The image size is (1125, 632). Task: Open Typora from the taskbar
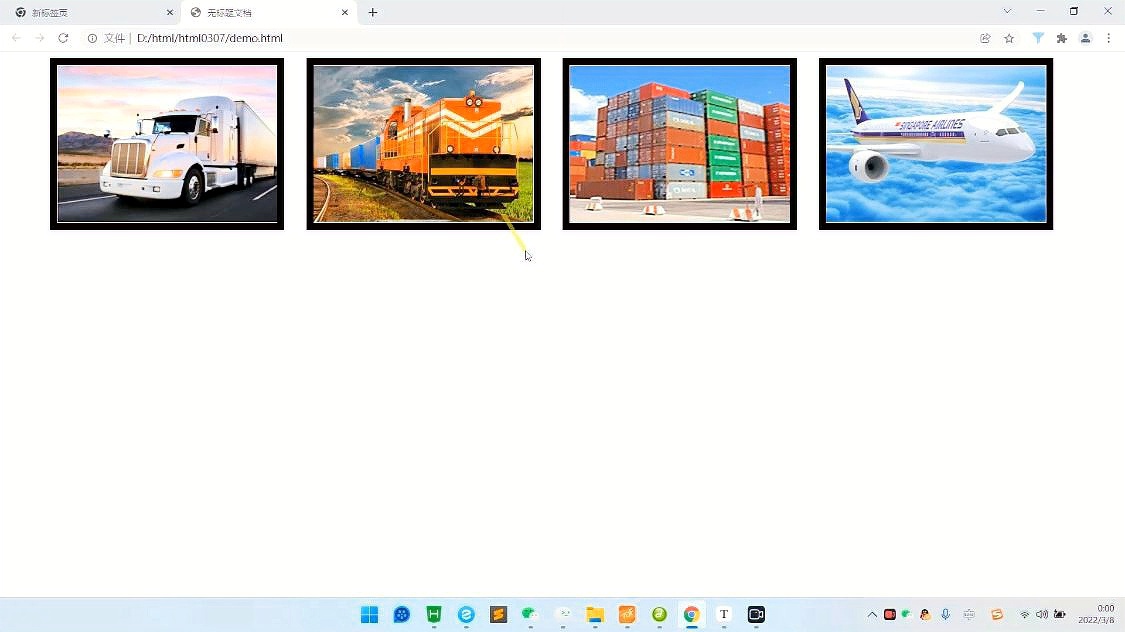[724, 615]
